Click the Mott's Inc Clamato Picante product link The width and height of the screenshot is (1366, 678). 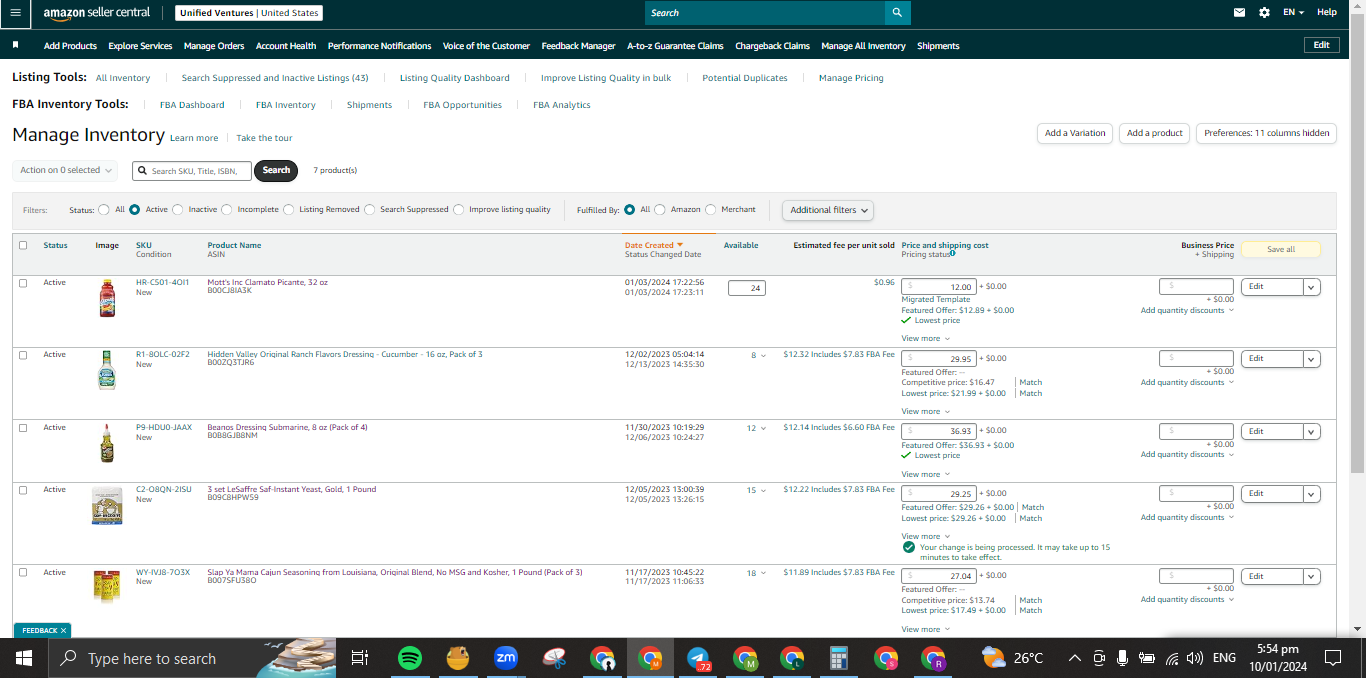click(267, 283)
